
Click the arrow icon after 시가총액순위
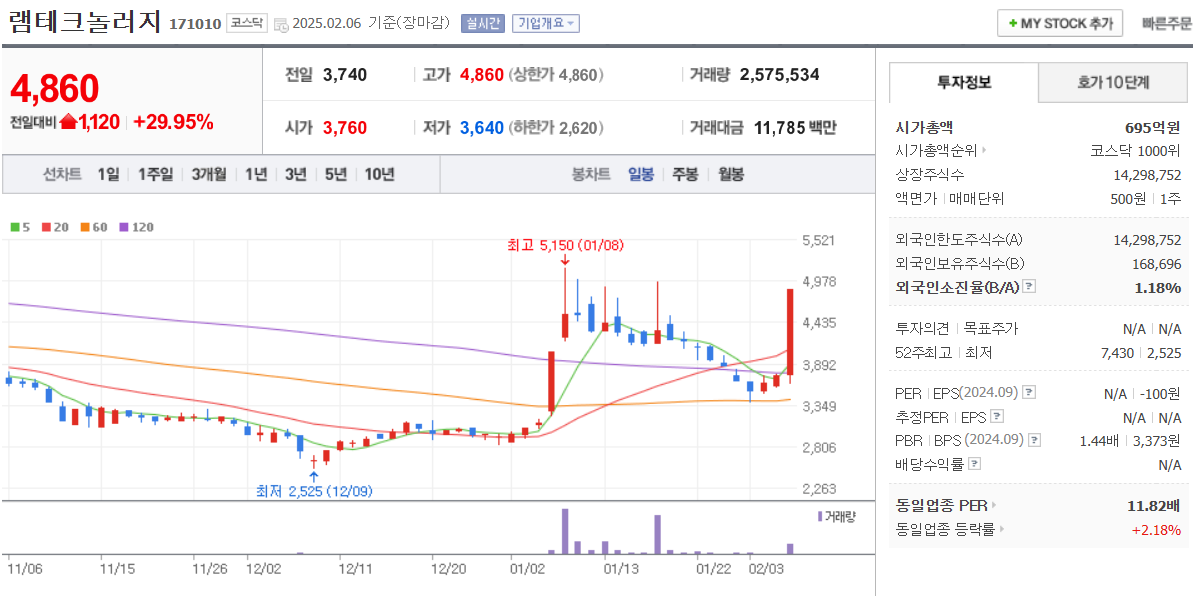pos(984,151)
